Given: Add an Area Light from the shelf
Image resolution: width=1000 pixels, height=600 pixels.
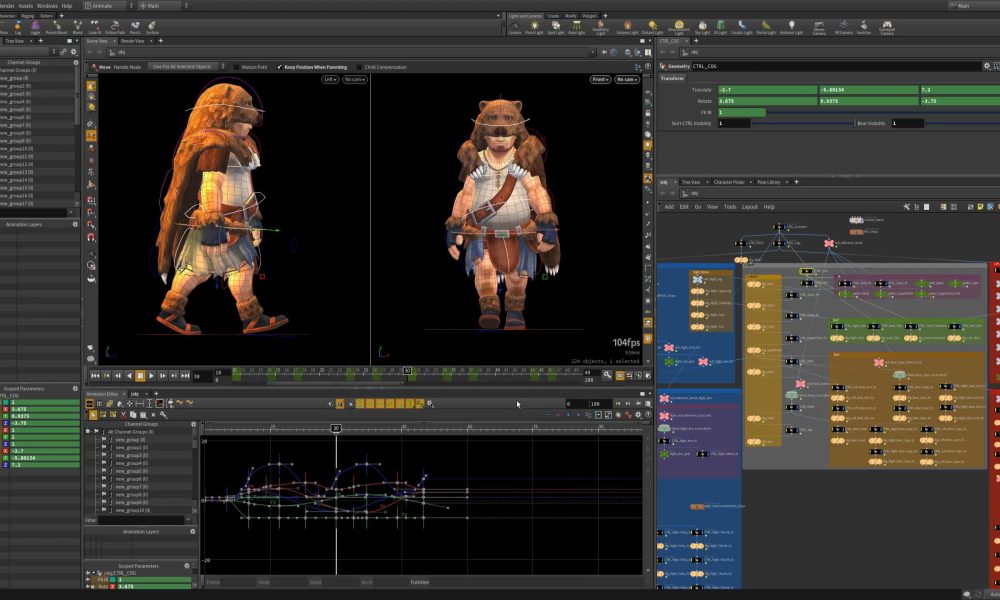Looking at the screenshot, I should click(x=577, y=27).
